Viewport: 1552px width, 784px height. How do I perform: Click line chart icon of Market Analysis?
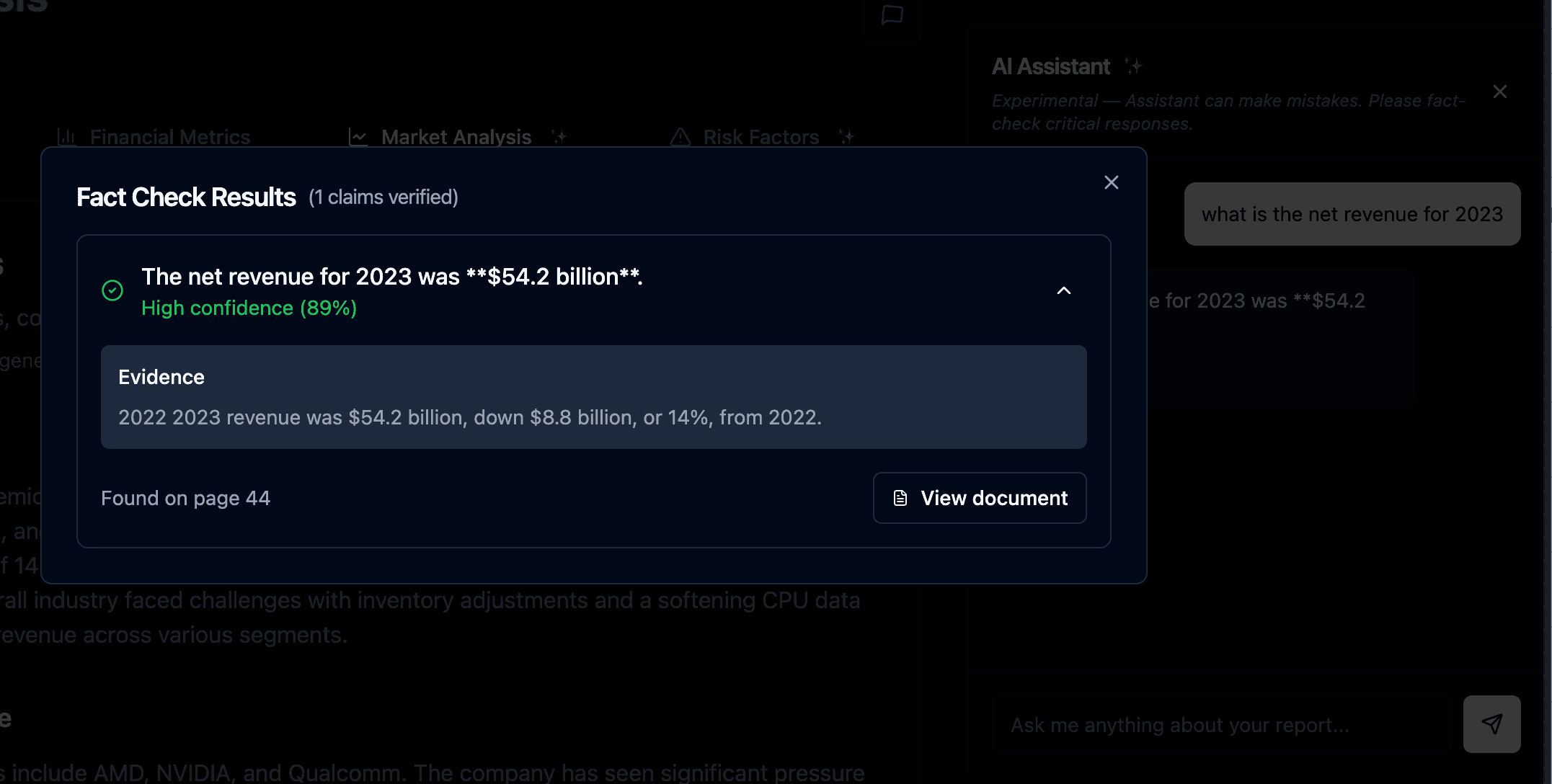point(358,137)
